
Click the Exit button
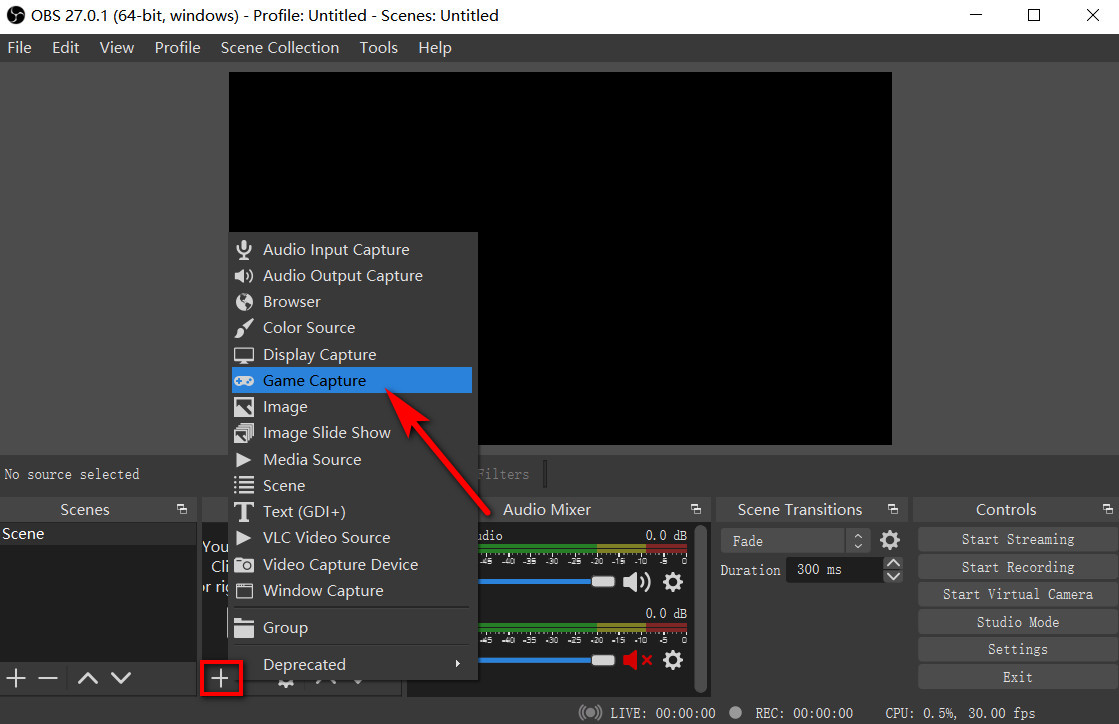[1018, 677]
